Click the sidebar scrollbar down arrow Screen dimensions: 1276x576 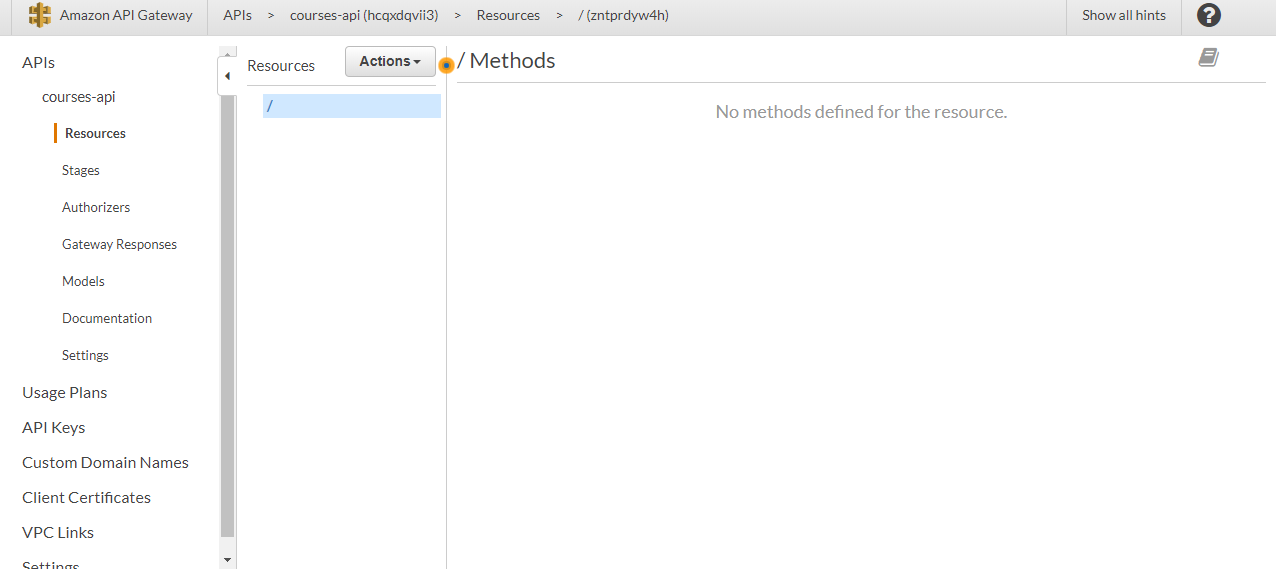(x=227, y=560)
